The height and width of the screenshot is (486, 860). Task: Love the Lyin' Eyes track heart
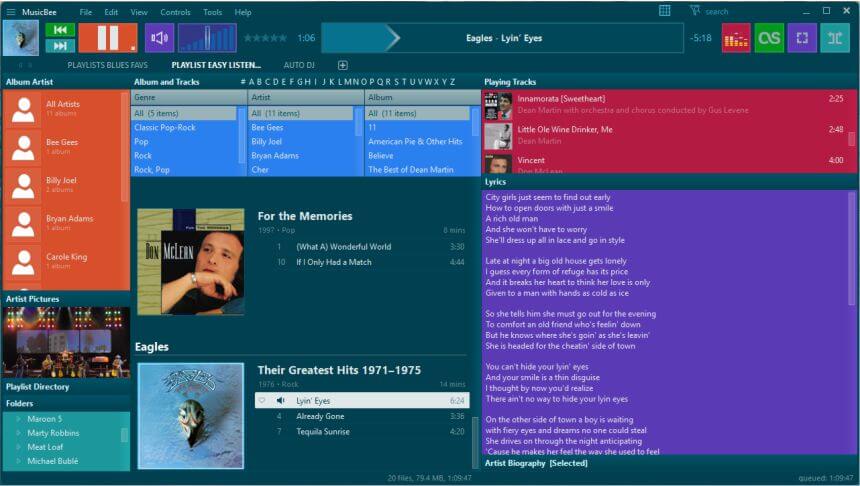[x=262, y=400]
